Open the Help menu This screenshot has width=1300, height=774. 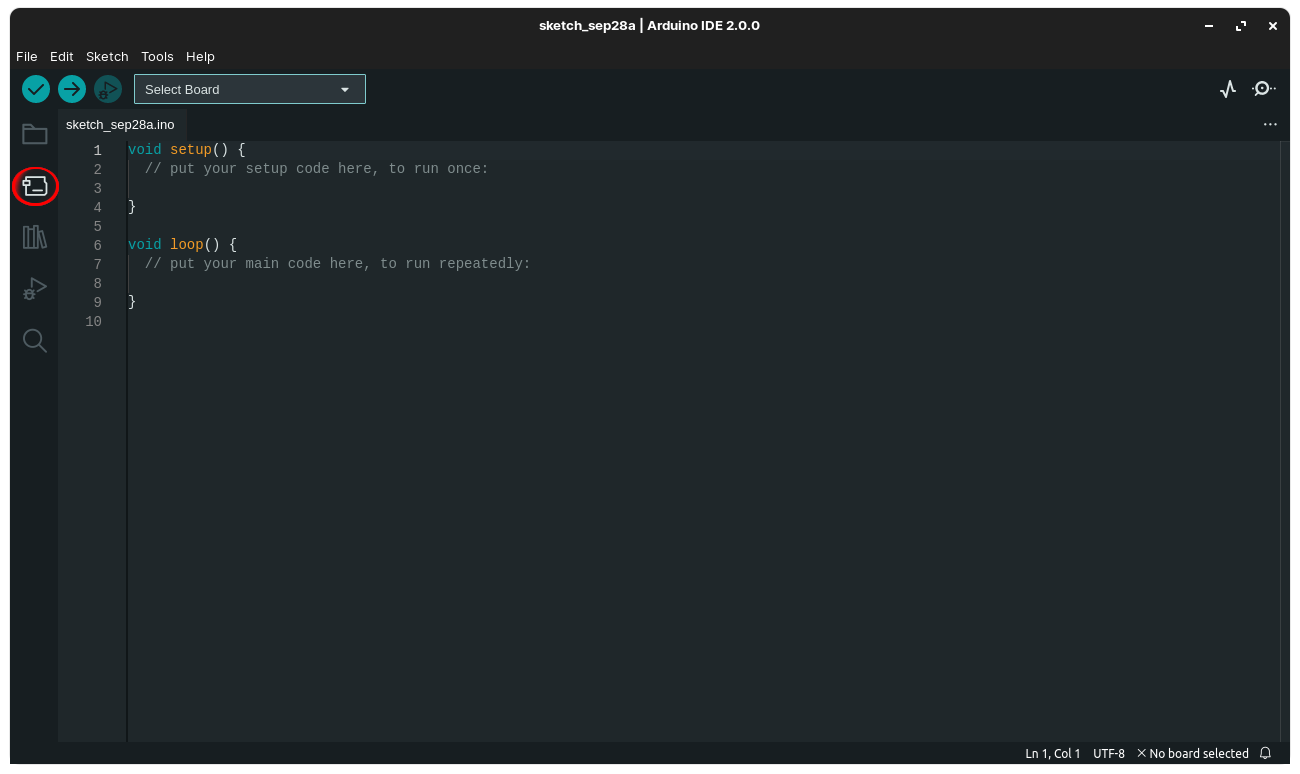pos(200,56)
